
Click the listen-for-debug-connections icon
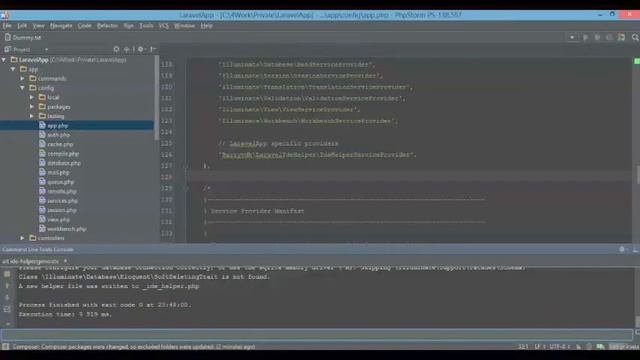[x=609, y=38]
